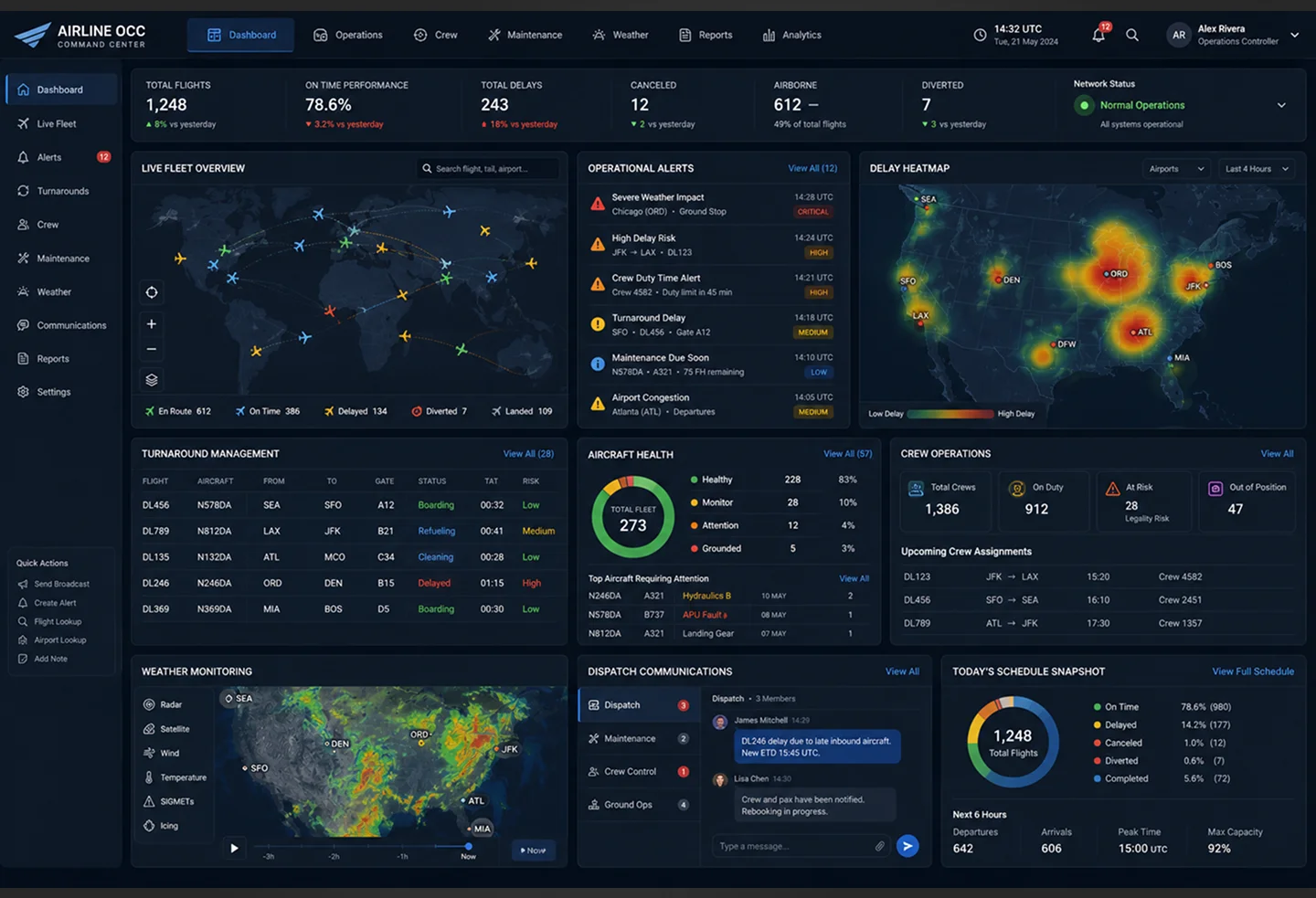Image resolution: width=1316 pixels, height=898 pixels.
Task: Switch to the Weather top tab
Action: 621,35
